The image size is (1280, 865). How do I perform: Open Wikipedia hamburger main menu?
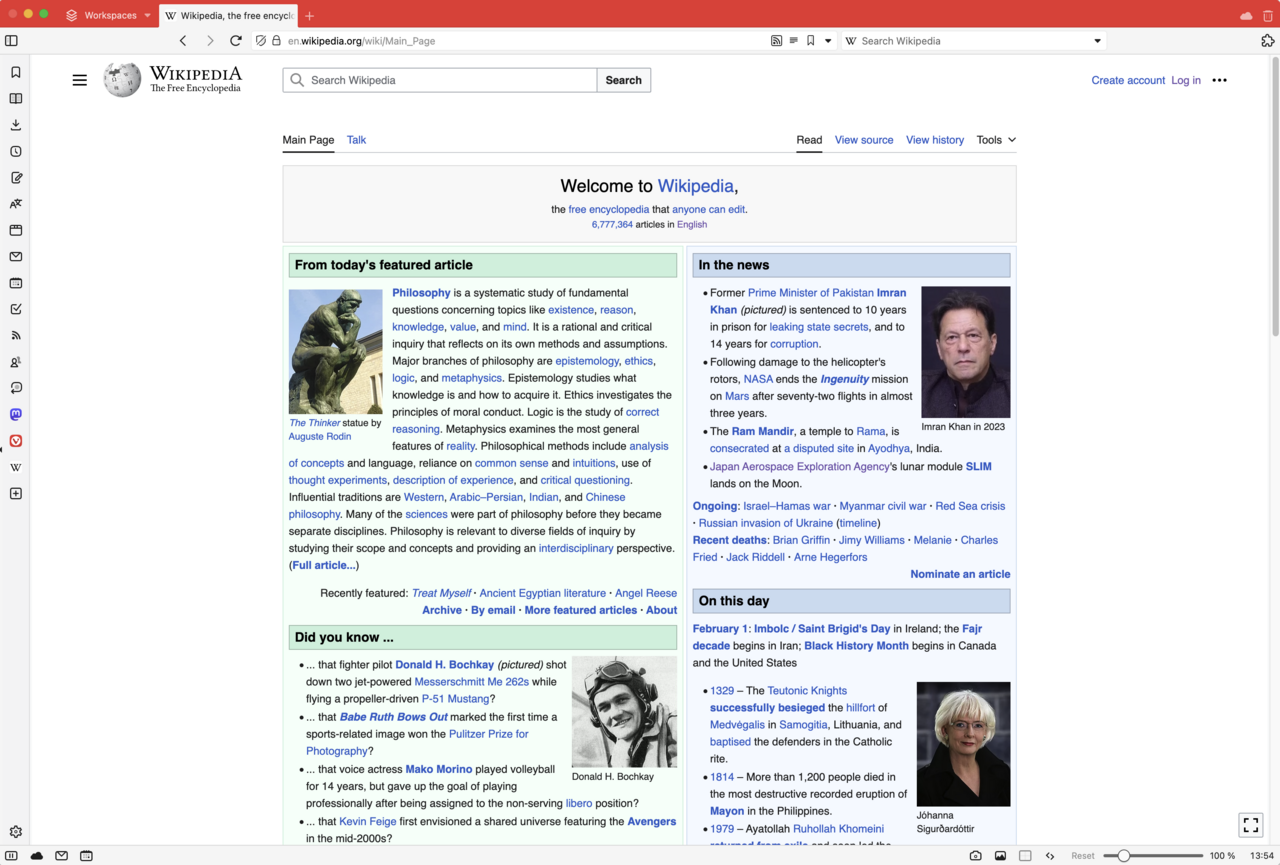pyautogui.click(x=80, y=80)
